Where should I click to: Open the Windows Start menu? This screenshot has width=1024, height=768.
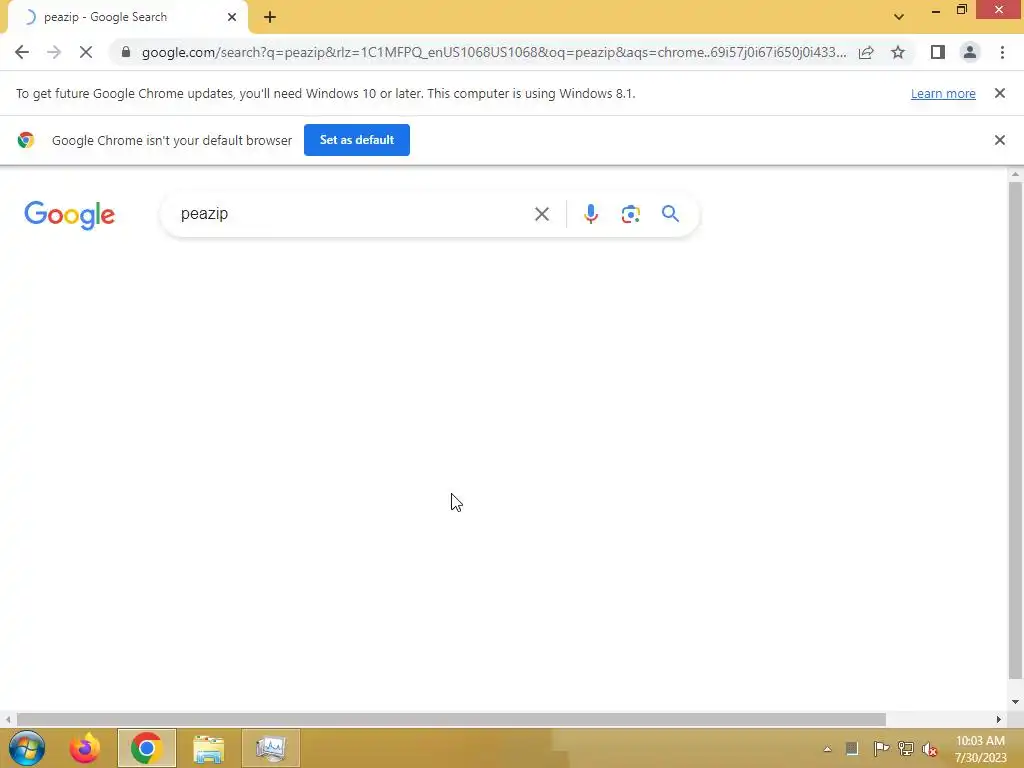(27, 748)
